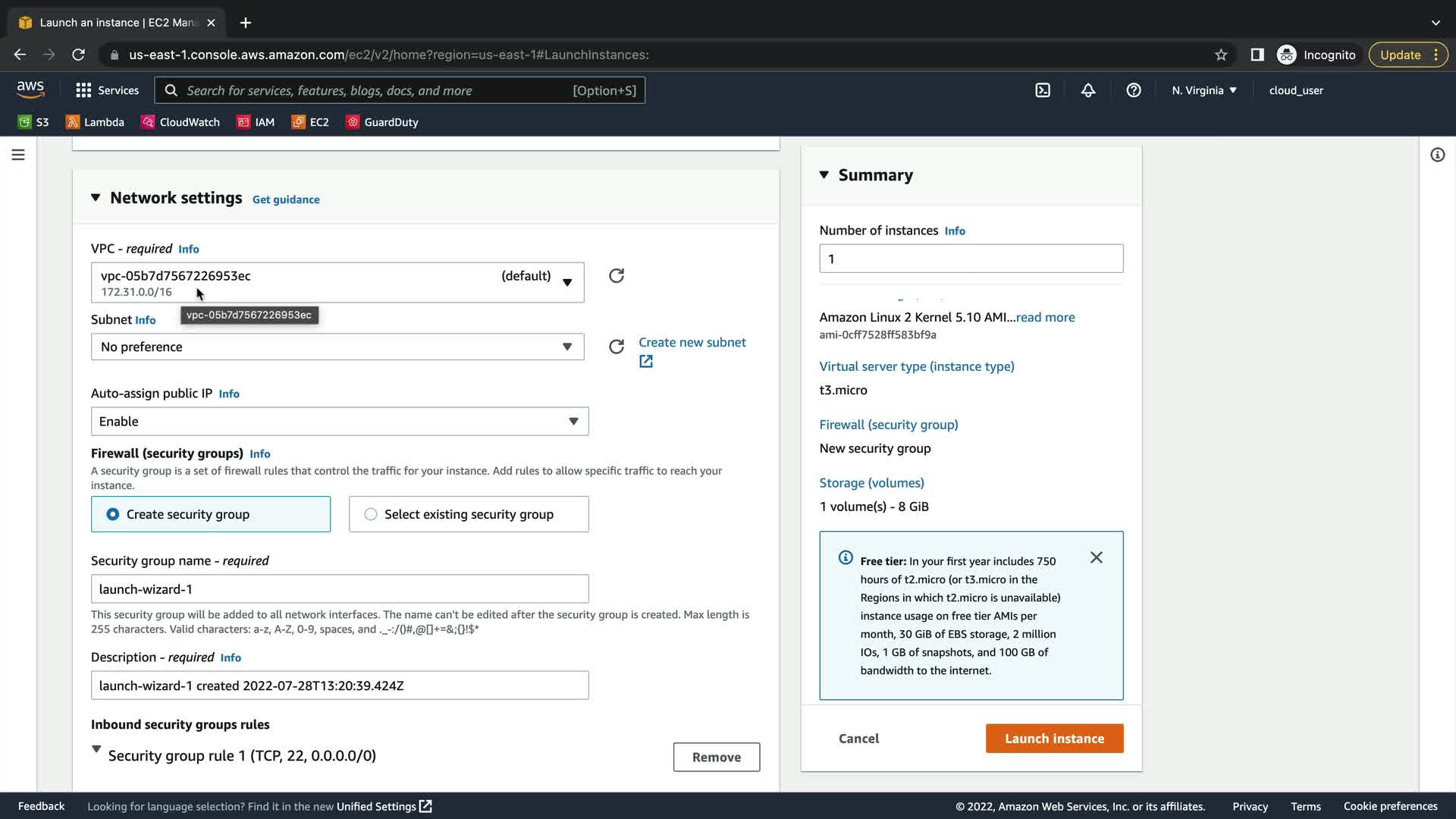Click the Security group name field
The height and width of the screenshot is (819, 1456).
(x=339, y=589)
